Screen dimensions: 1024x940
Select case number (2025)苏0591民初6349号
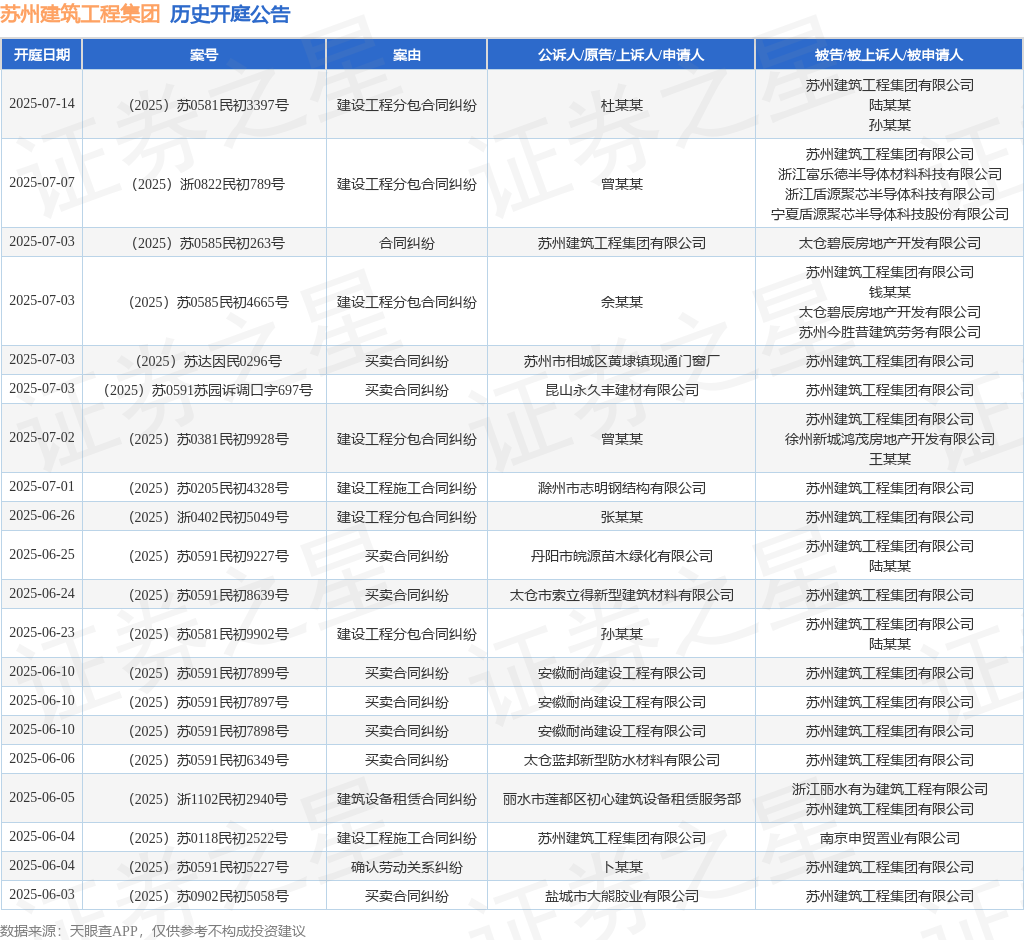pyautogui.click(x=208, y=760)
